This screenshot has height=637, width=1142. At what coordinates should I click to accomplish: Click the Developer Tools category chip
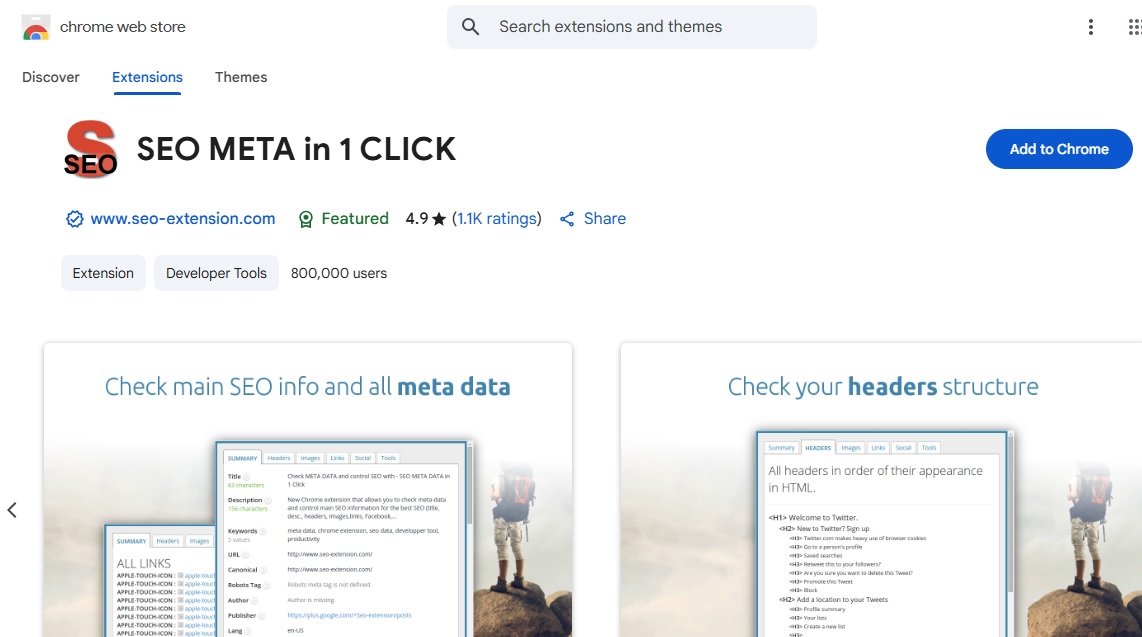pos(216,273)
